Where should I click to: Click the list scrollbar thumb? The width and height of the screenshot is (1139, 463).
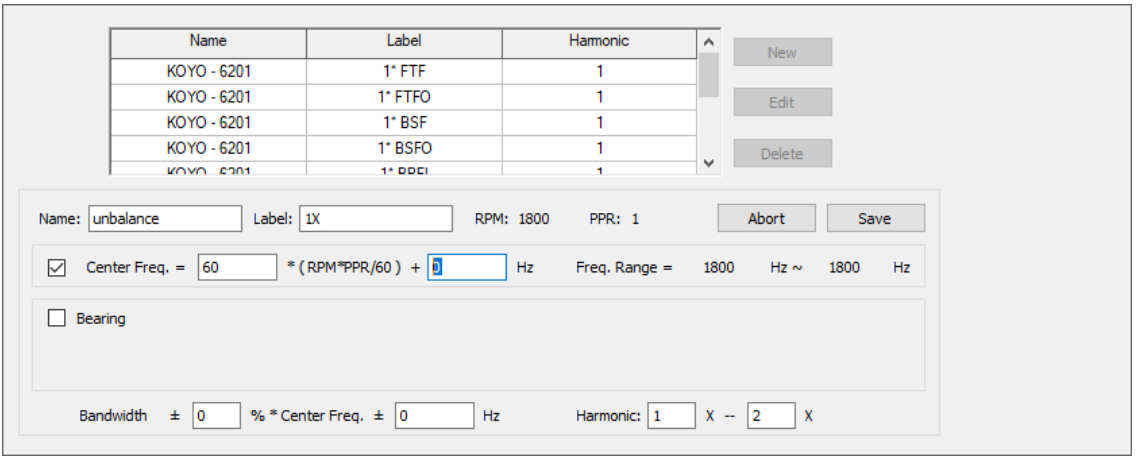708,76
